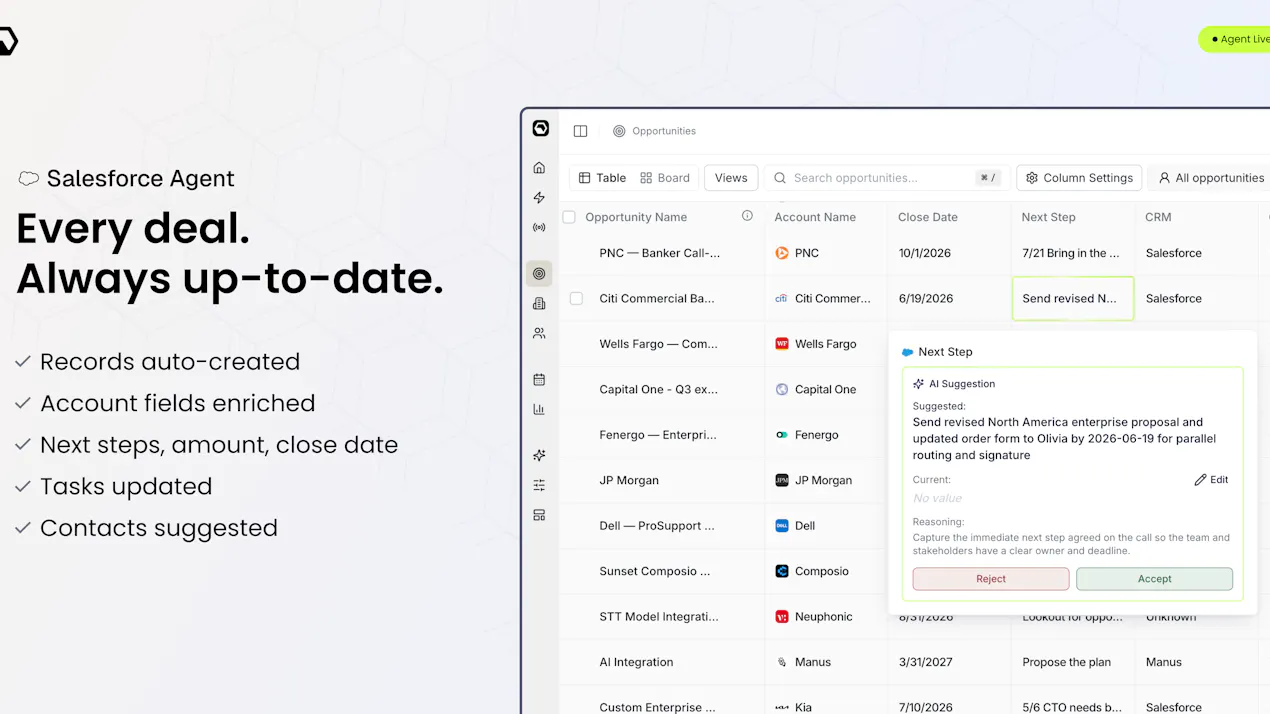Sort by Close Date column header

[x=928, y=217]
